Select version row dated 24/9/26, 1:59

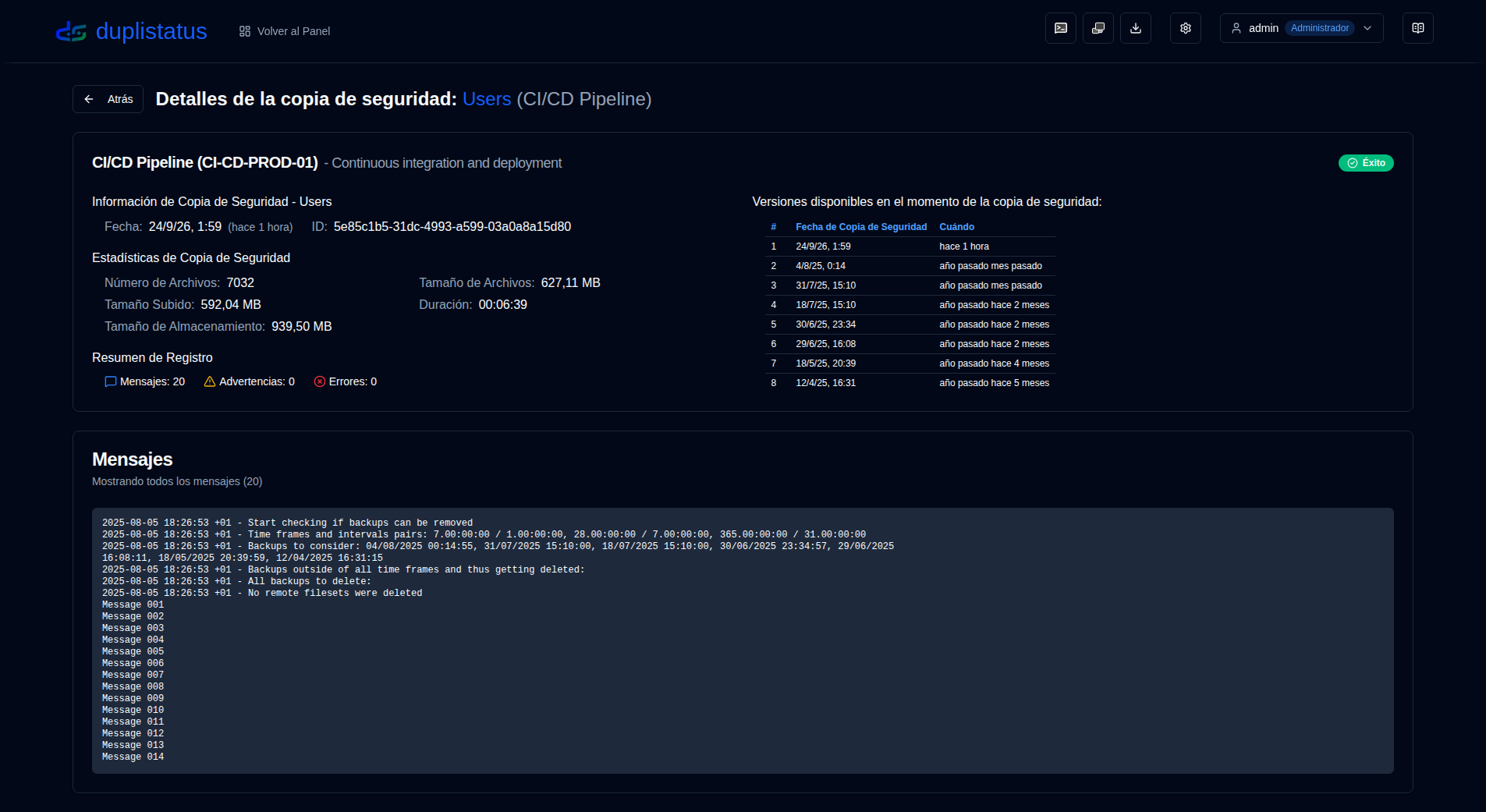point(910,246)
